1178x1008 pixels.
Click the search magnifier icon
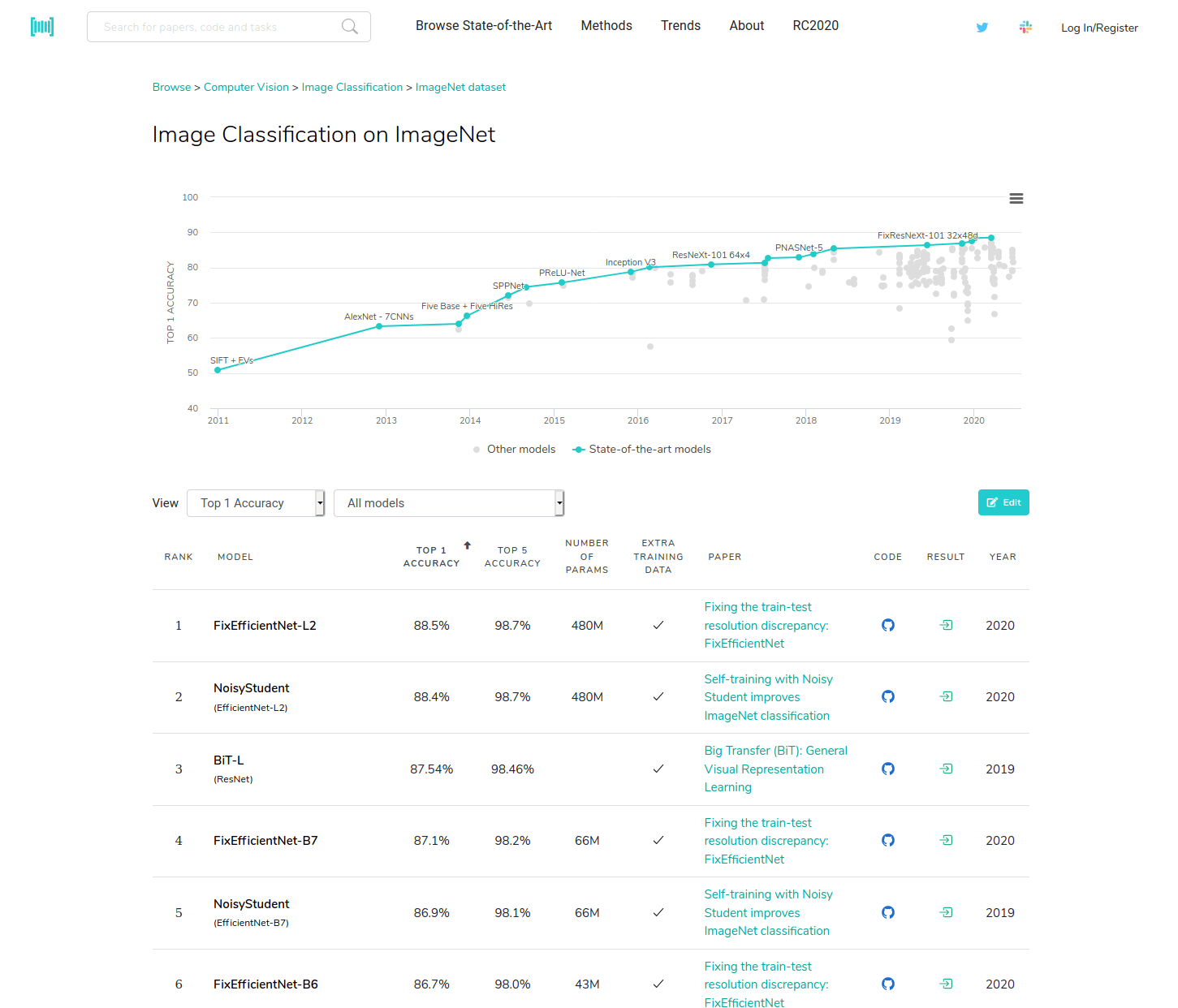pyautogui.click(x=350, y=27)
